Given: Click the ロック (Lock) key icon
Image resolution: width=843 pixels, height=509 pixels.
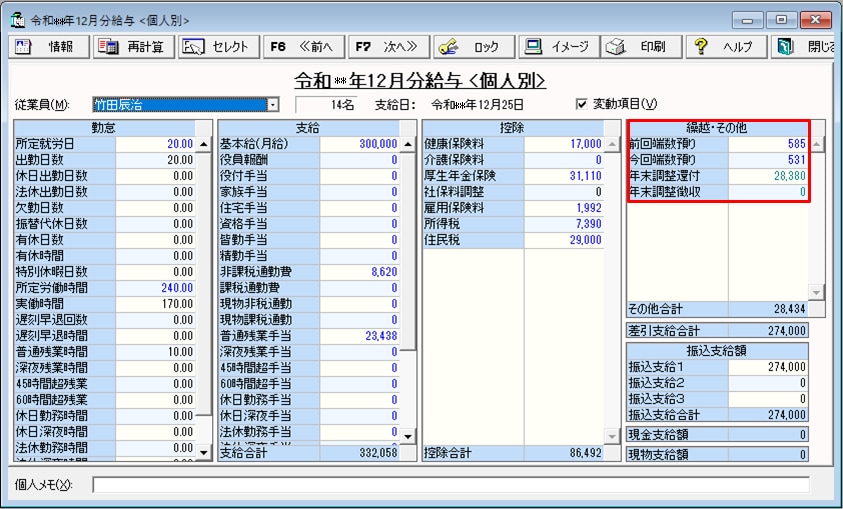Looking at the screenshot, I should coord(447,47).
